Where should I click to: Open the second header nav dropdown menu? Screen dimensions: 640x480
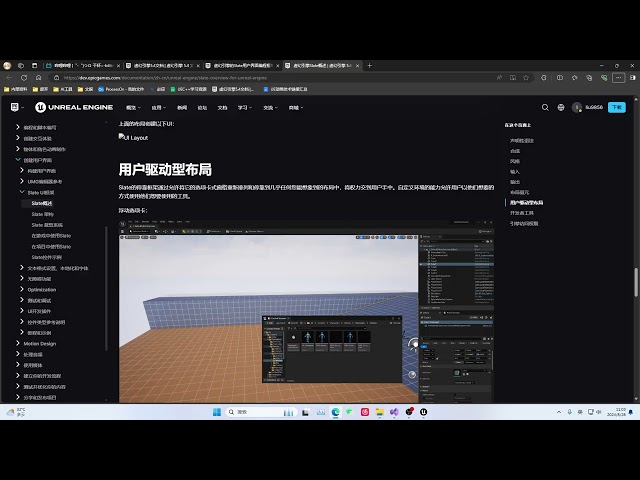tap(158, 107)
